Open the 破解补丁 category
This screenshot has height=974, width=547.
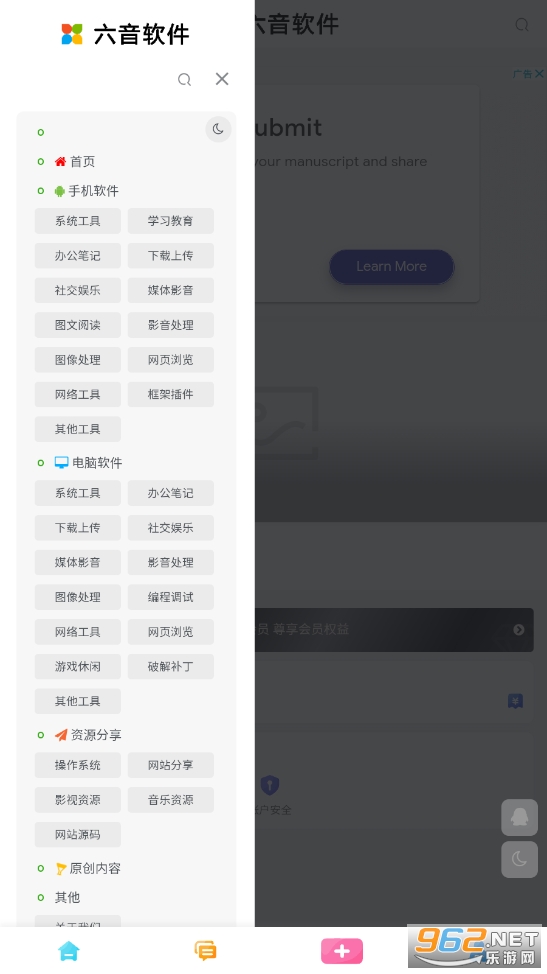click(x=171, y=667)
